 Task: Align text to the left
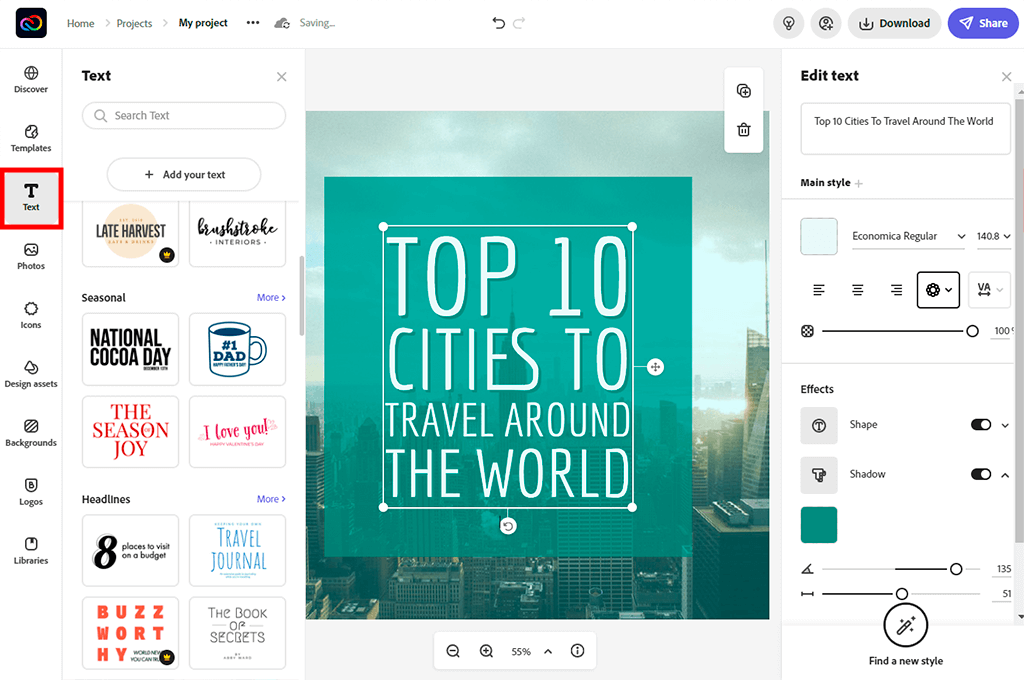click(x=818, y=289)
